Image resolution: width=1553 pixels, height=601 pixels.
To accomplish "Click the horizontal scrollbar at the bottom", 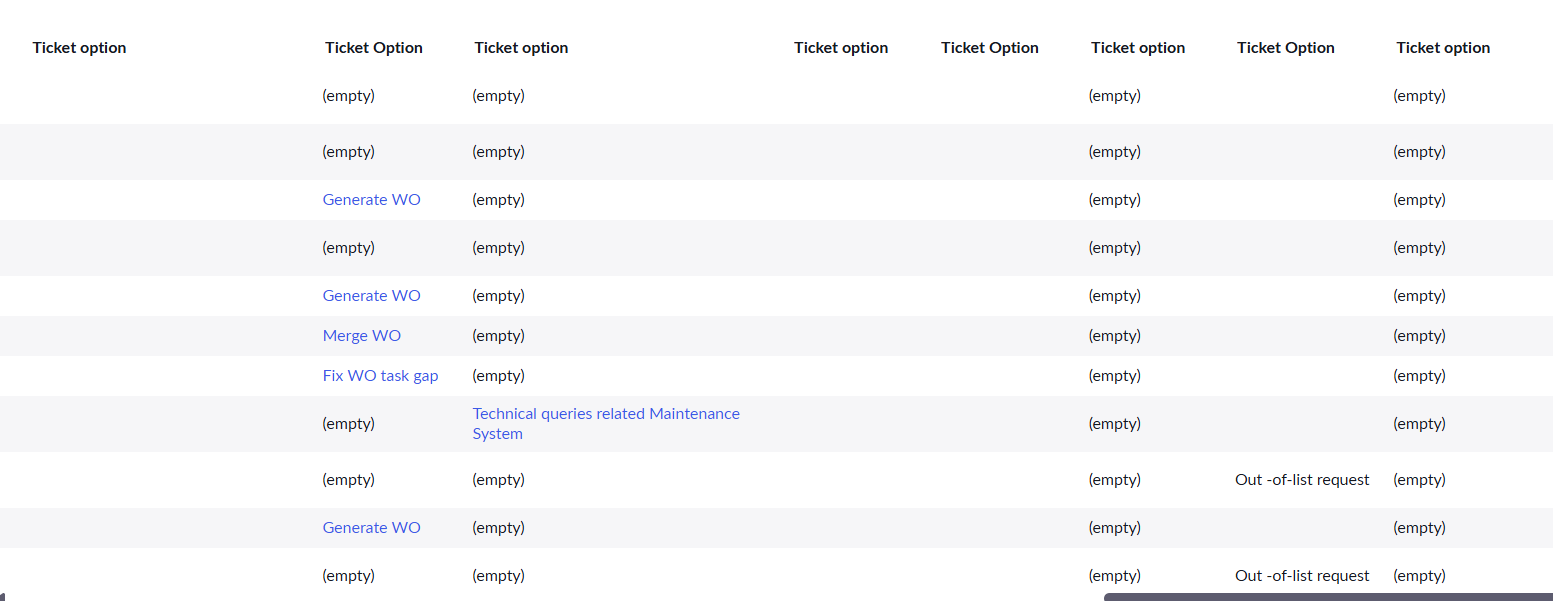I will (1328, 597).
